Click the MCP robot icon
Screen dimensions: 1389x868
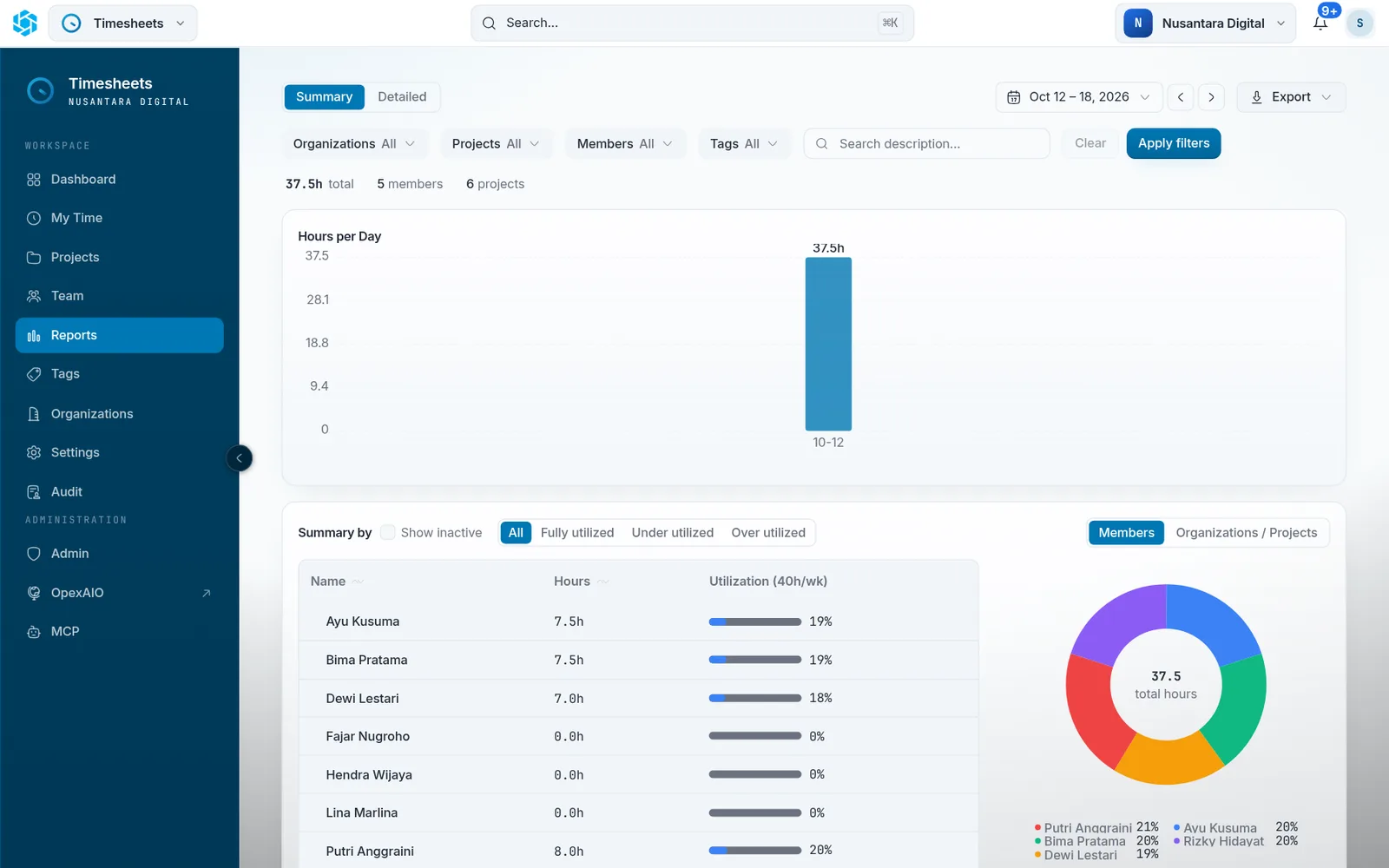point(34,632)
